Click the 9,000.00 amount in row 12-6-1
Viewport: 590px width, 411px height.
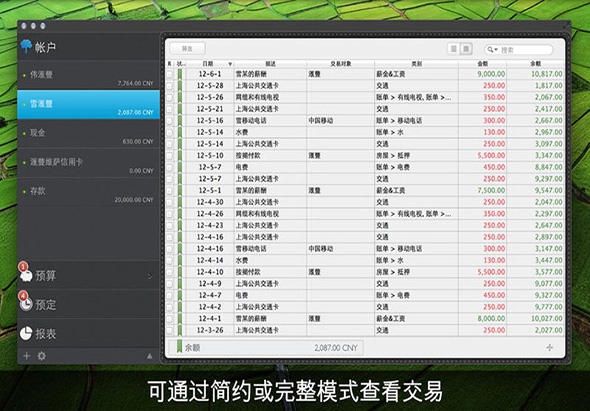pyautogui.click(x=491, y=74)
